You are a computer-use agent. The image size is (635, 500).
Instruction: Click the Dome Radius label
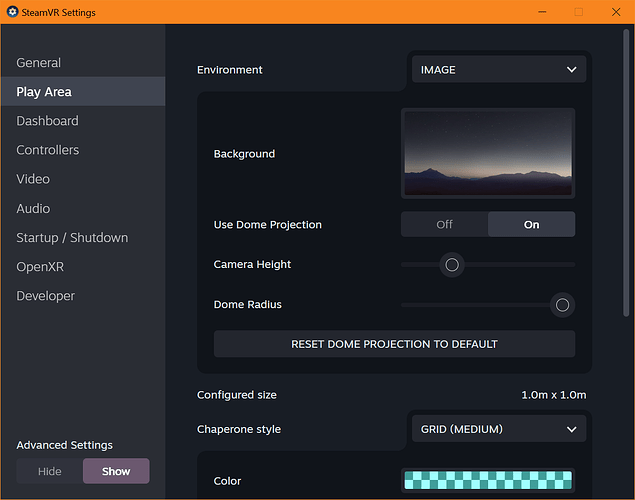pos(247,304)
